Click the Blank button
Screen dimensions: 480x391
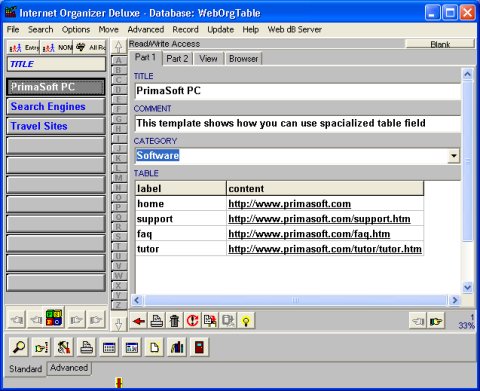pos(440,44)
